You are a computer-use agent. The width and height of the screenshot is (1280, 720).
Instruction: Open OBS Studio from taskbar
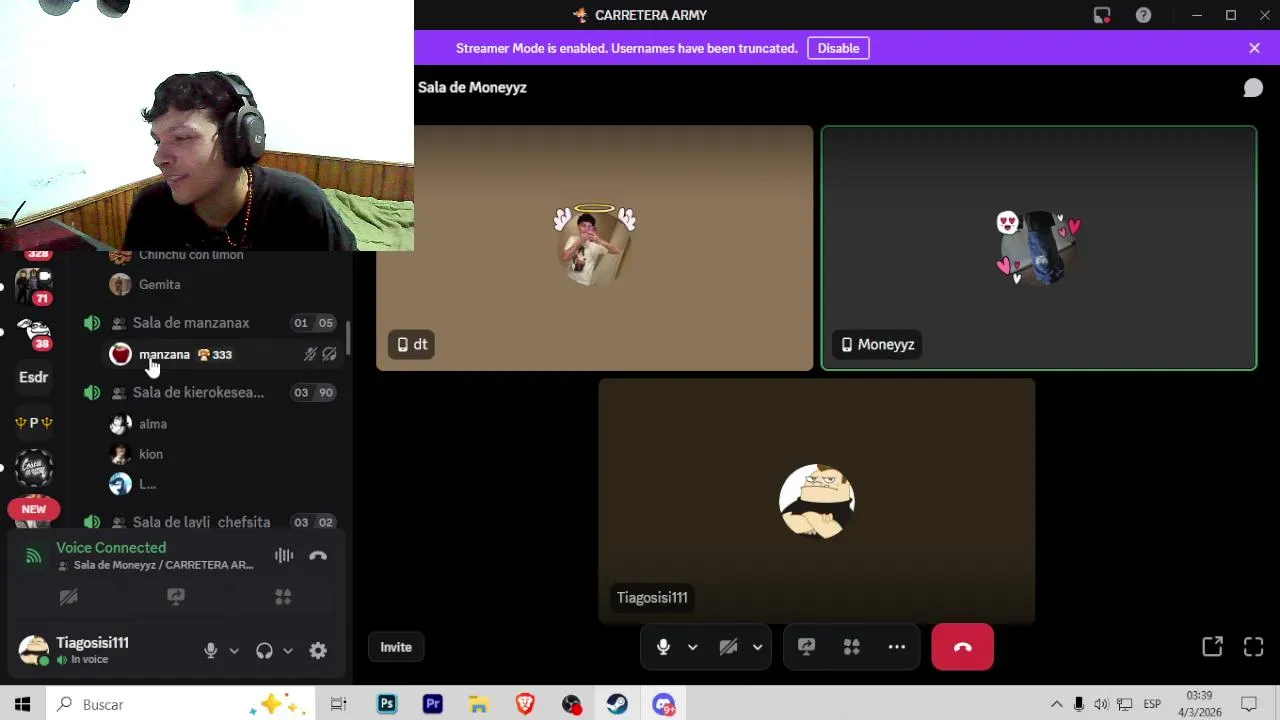(571, 705)
